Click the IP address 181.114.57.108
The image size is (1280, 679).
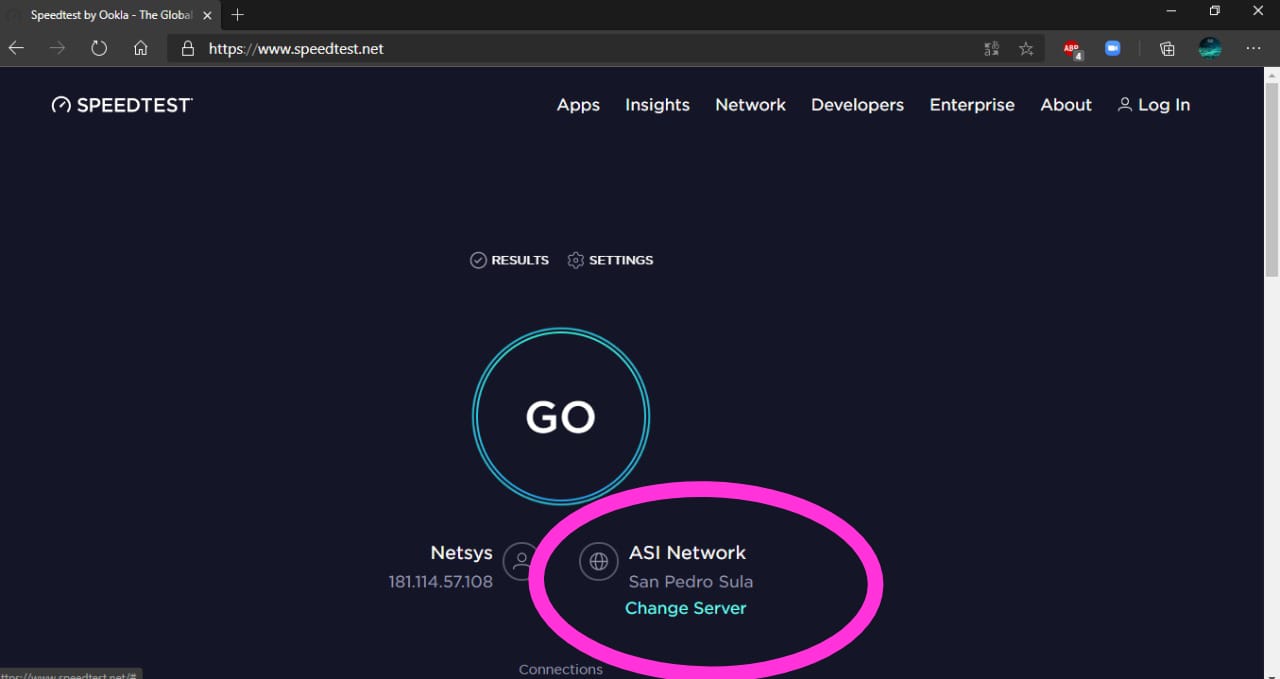point(441,582)
